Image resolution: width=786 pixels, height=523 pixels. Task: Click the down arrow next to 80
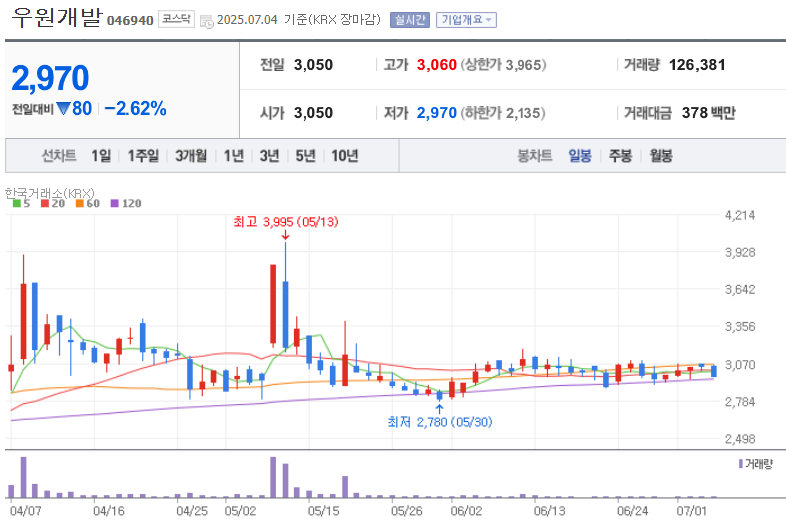click(x=63, y=108)
